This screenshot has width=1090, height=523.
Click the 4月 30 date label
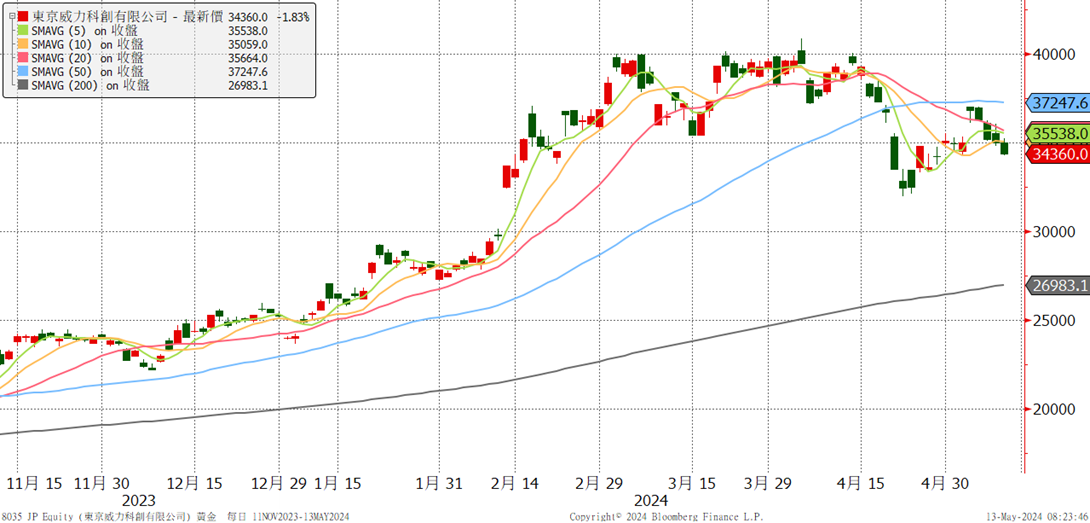[x=945, y=483]
